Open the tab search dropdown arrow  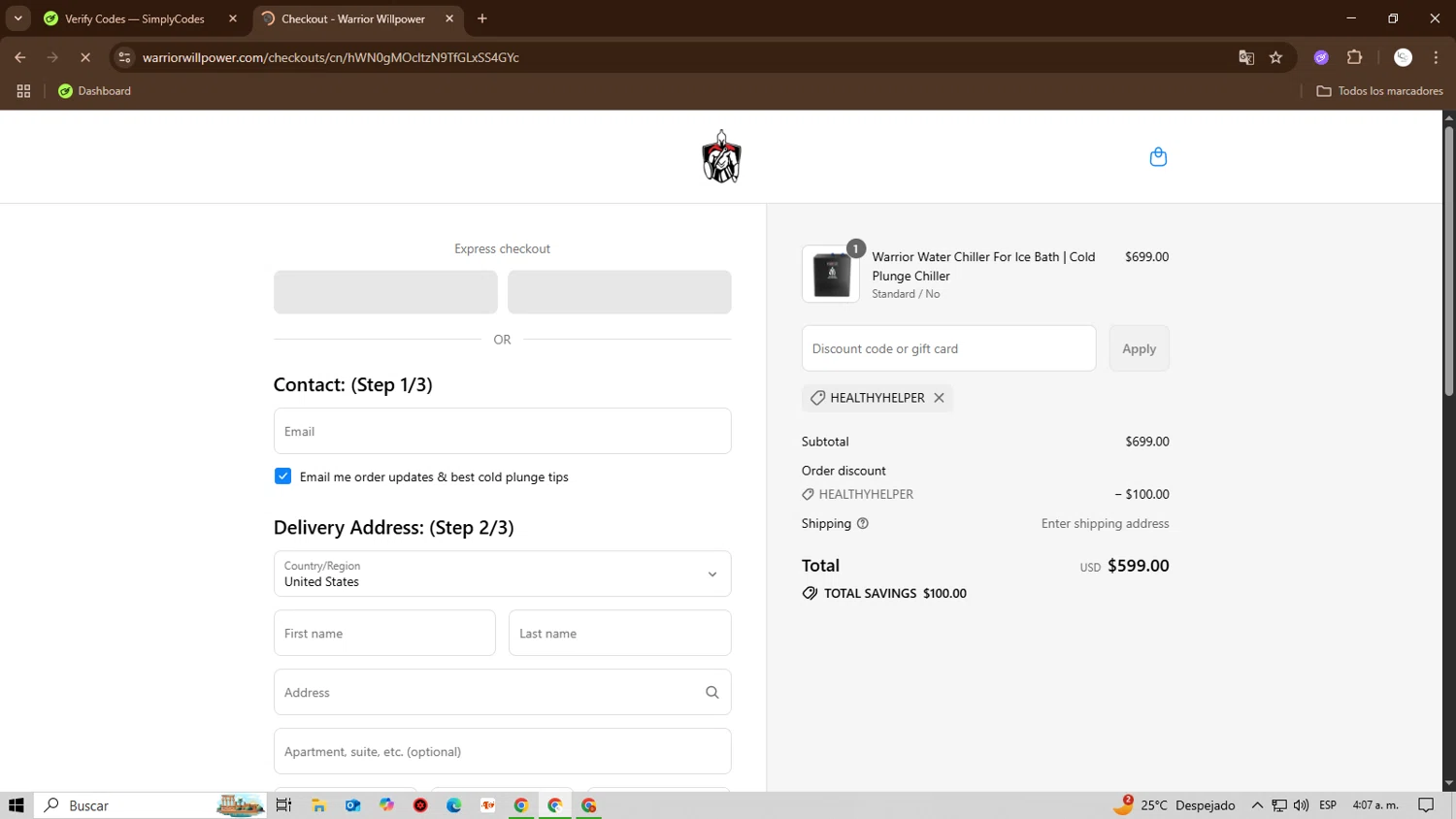coord(17,18)
